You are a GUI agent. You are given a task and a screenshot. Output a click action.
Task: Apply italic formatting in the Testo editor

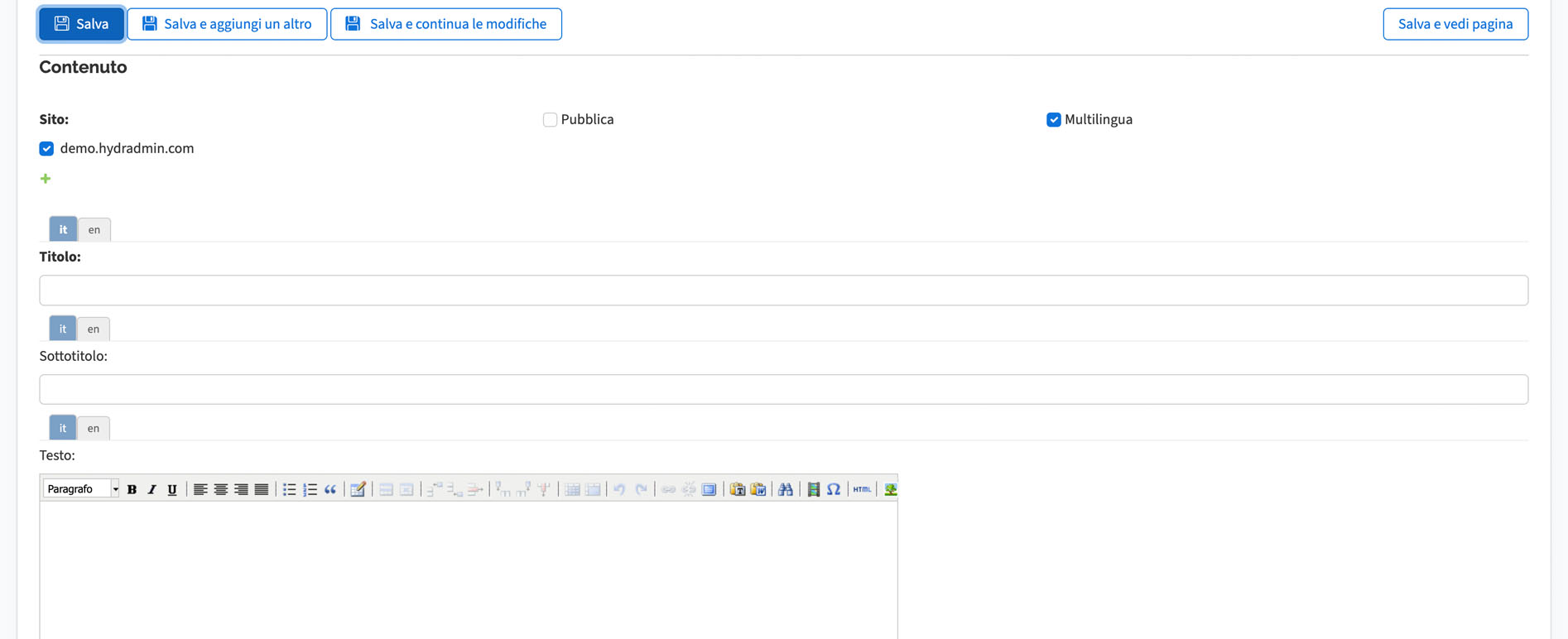[152, 489]
